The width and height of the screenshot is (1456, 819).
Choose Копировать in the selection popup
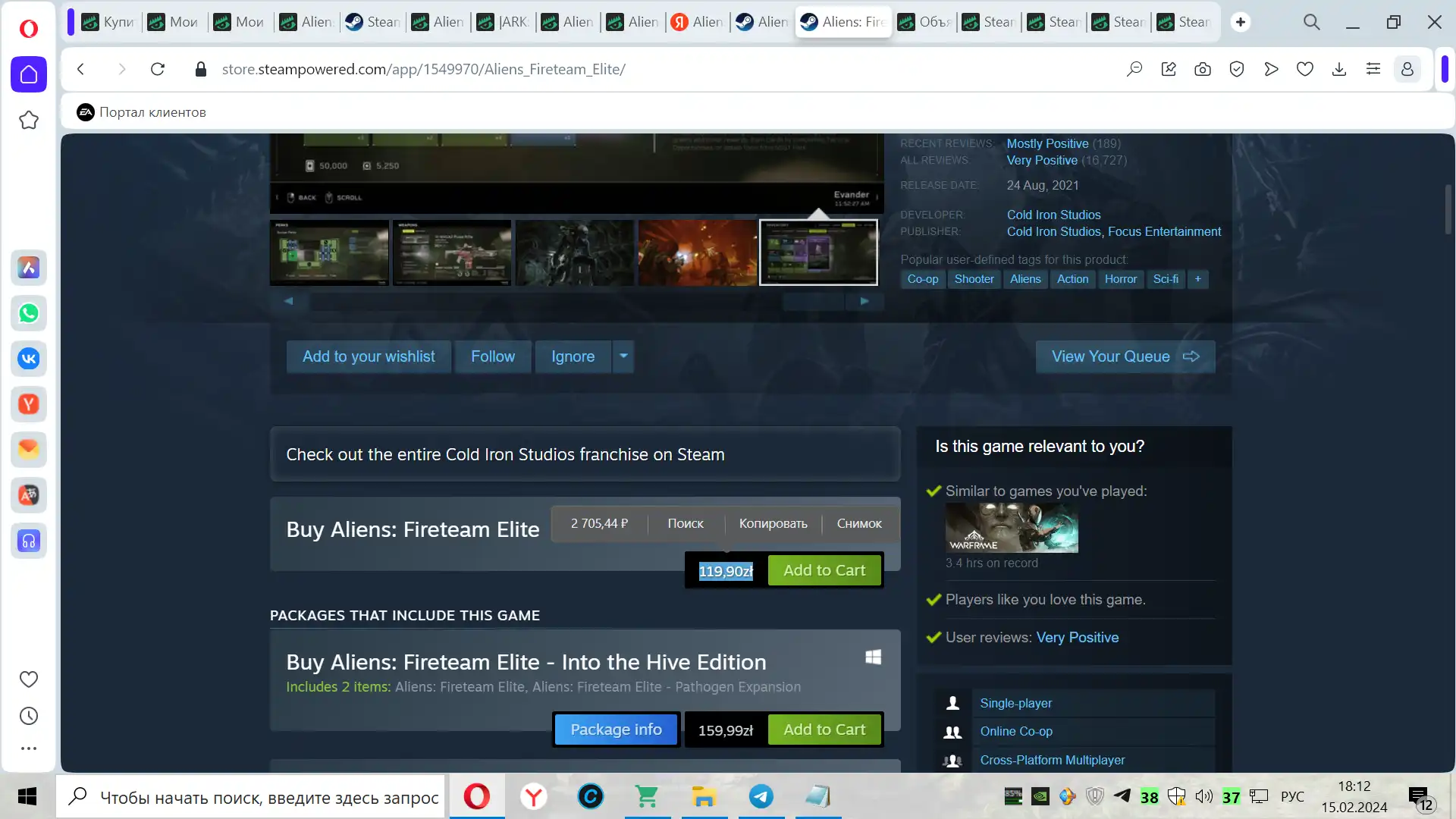[x=773, y=523]
